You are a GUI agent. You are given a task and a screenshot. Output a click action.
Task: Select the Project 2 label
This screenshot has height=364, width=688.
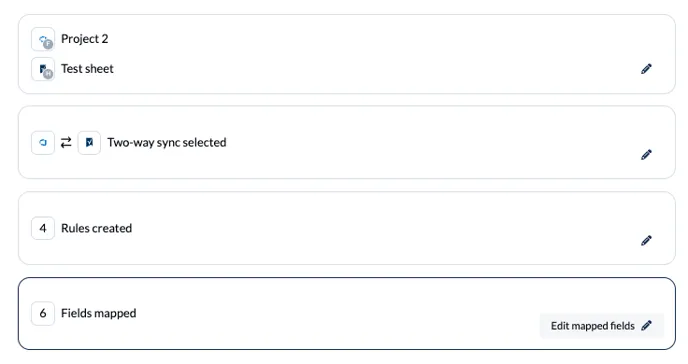coord(85,39)
